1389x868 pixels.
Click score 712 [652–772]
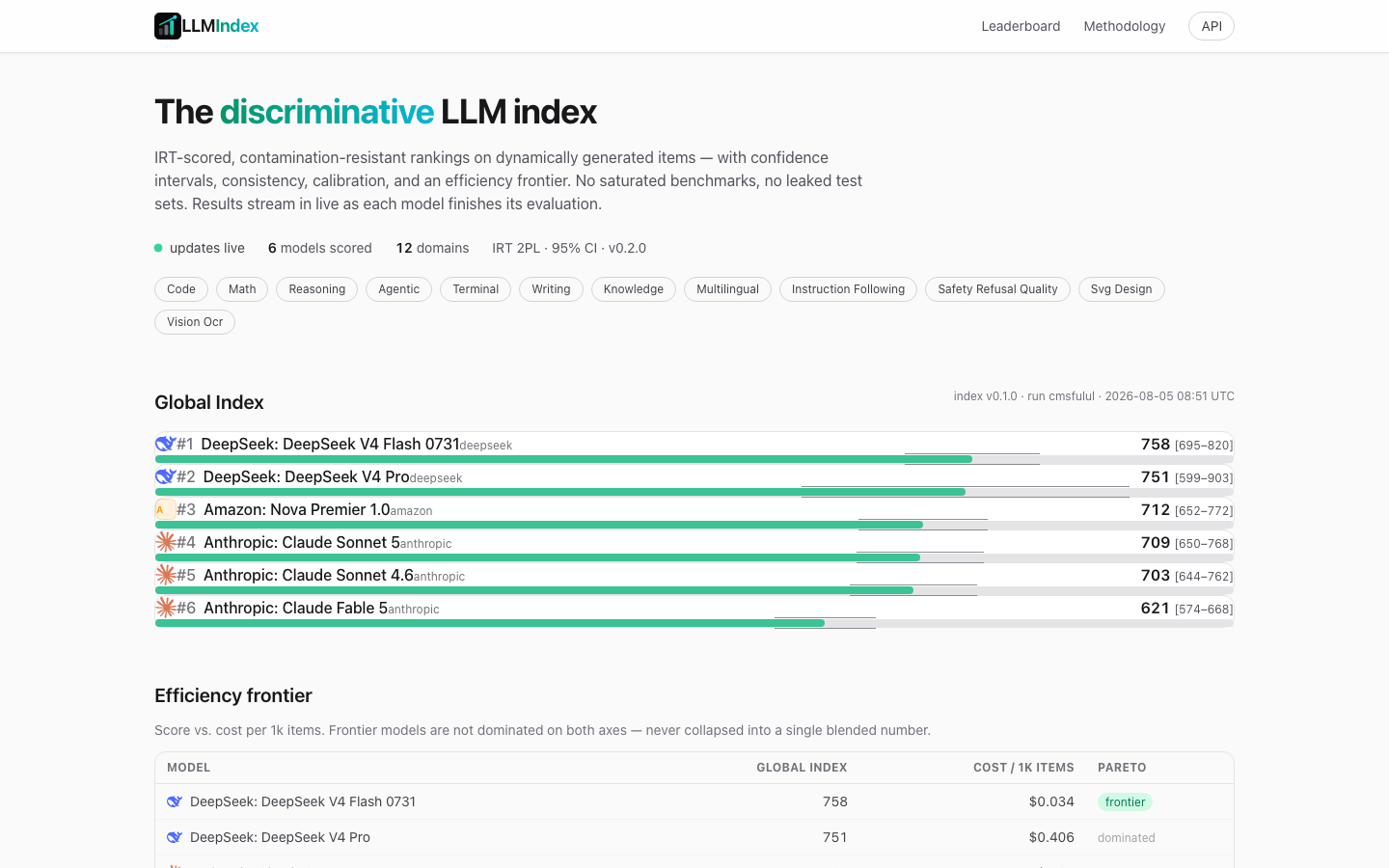(x=1186, y=510)
